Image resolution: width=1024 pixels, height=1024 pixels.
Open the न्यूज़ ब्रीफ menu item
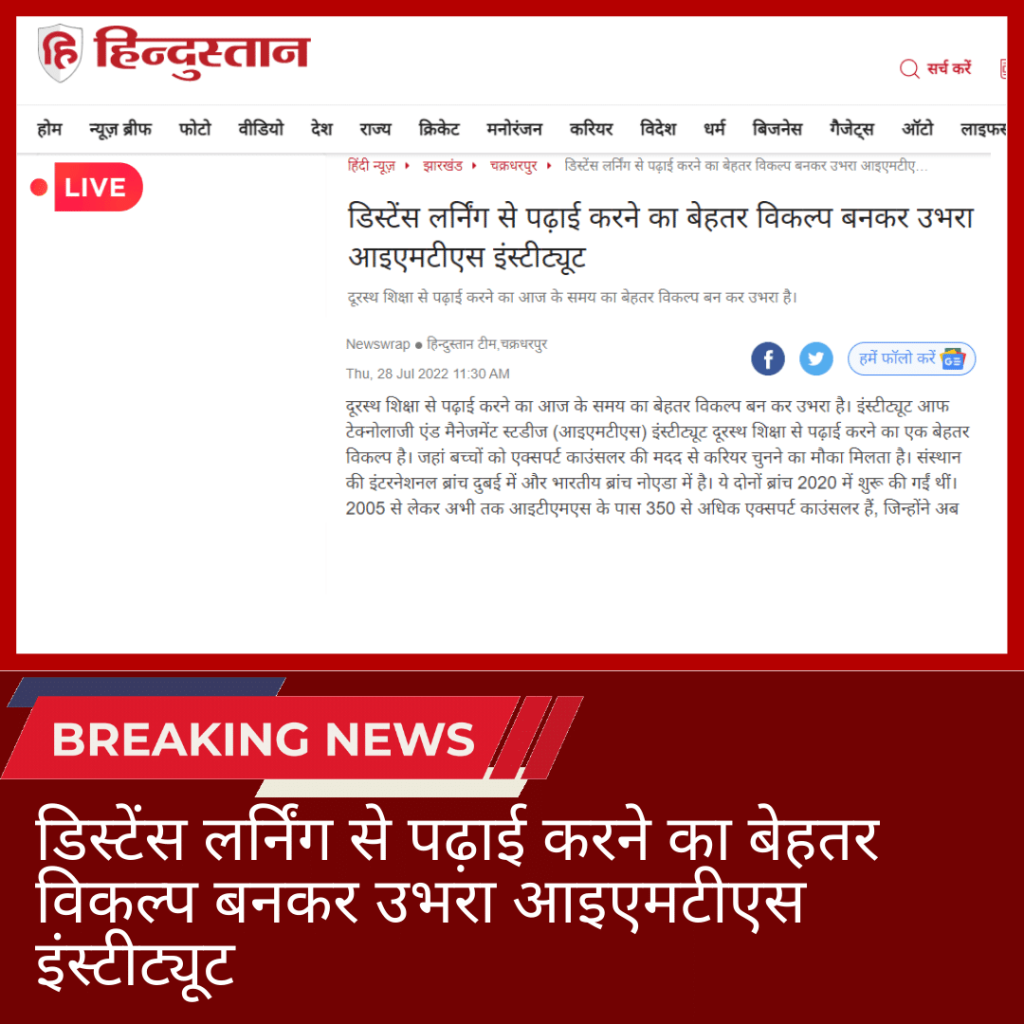[120, 129]
